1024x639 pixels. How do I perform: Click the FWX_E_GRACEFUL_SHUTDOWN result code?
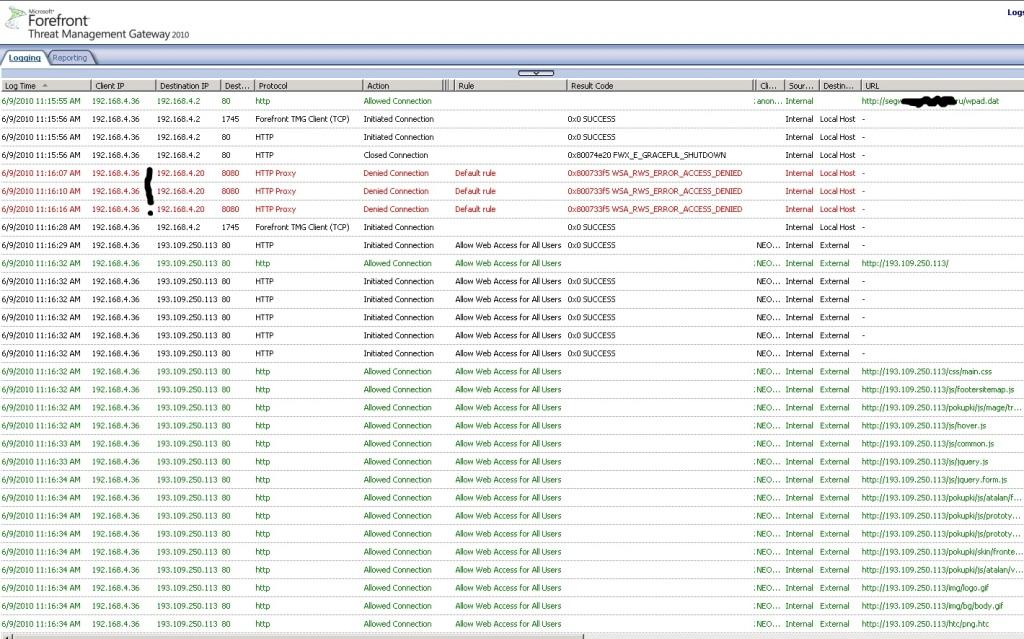click(x=647, y=156)
